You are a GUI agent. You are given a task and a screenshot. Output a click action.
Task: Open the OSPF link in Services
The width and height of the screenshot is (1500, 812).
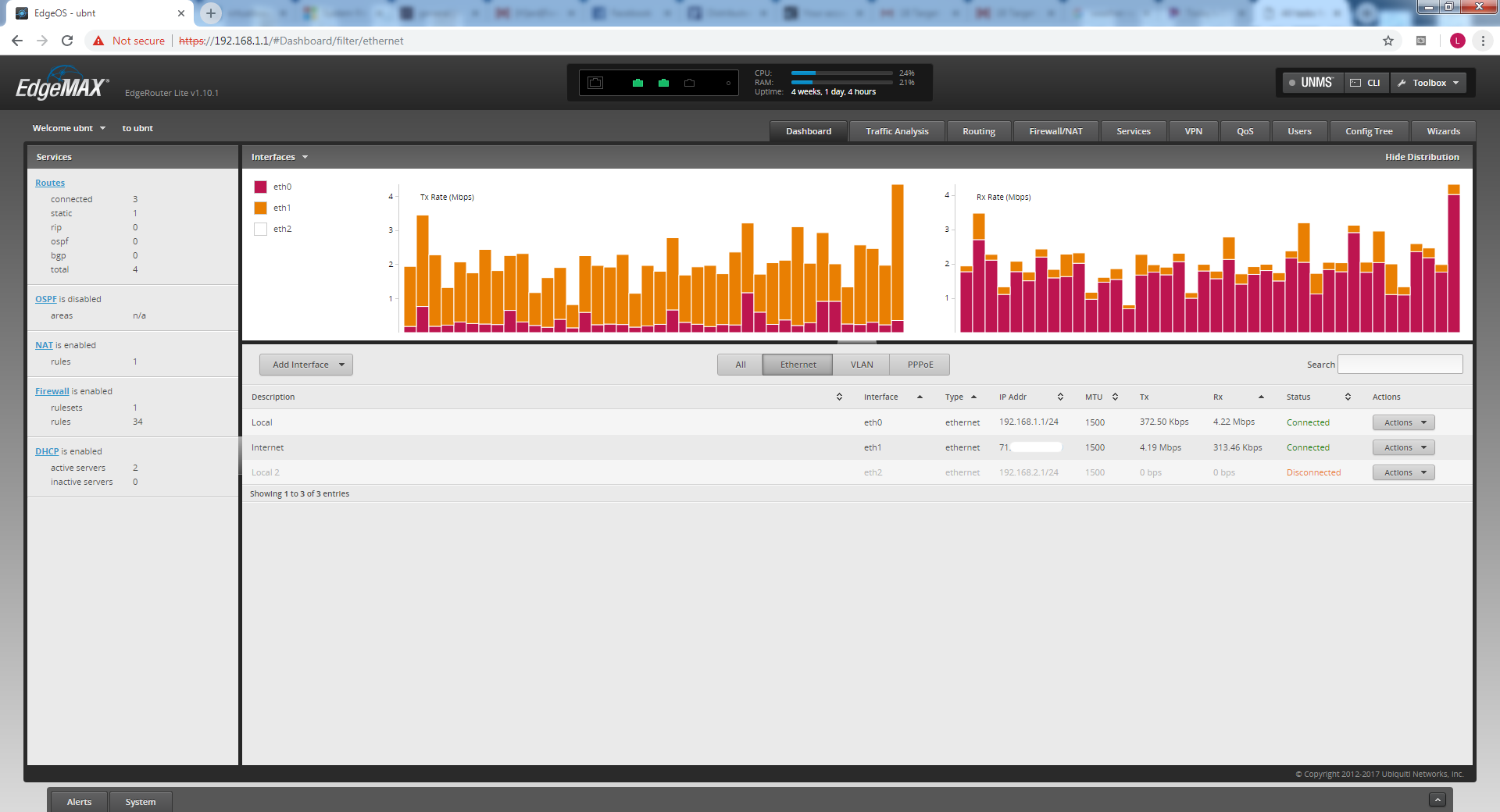[x=46, y=299]
